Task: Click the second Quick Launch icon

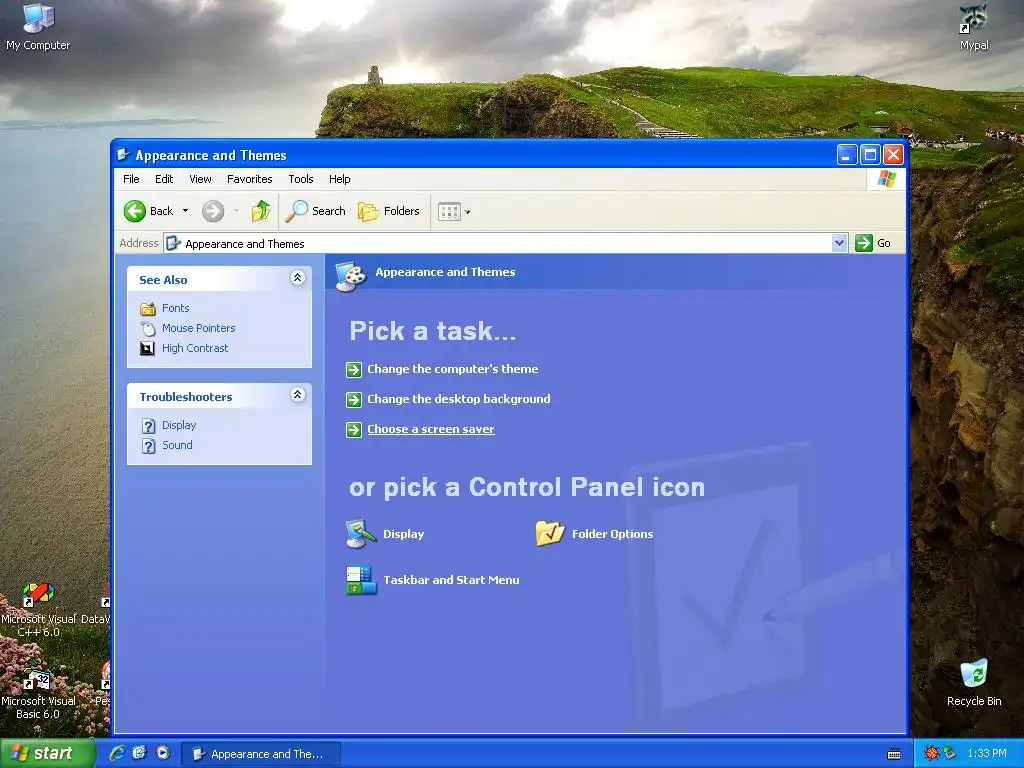Action: pyautogui.click(x=140, y=753)
